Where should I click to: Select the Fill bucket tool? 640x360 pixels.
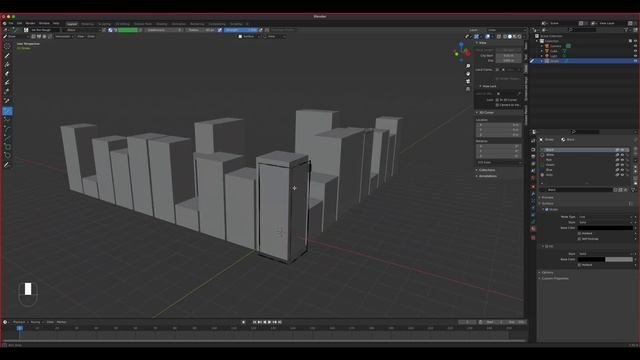7,65
